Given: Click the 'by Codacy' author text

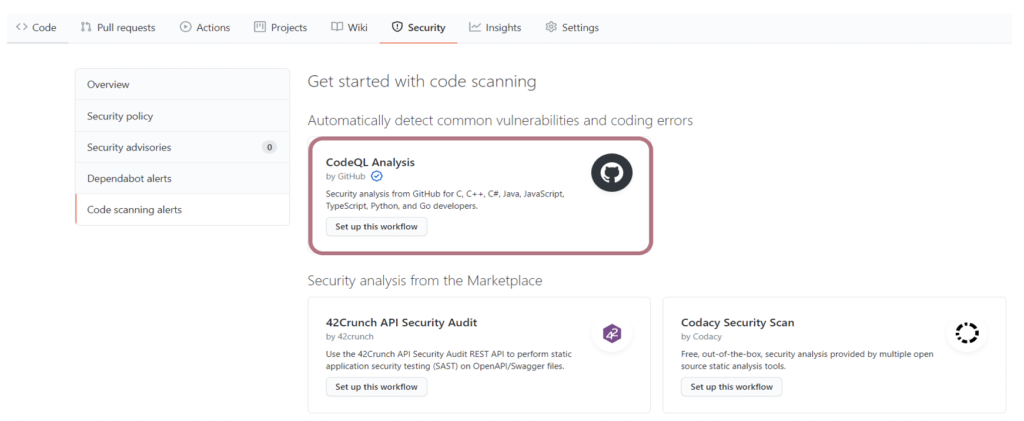Looking at the screenshot, I should (701, 337).
